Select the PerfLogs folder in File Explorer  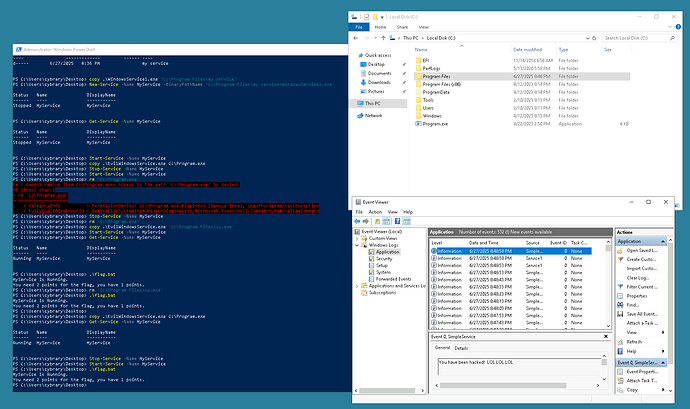[x=431, y=68]
